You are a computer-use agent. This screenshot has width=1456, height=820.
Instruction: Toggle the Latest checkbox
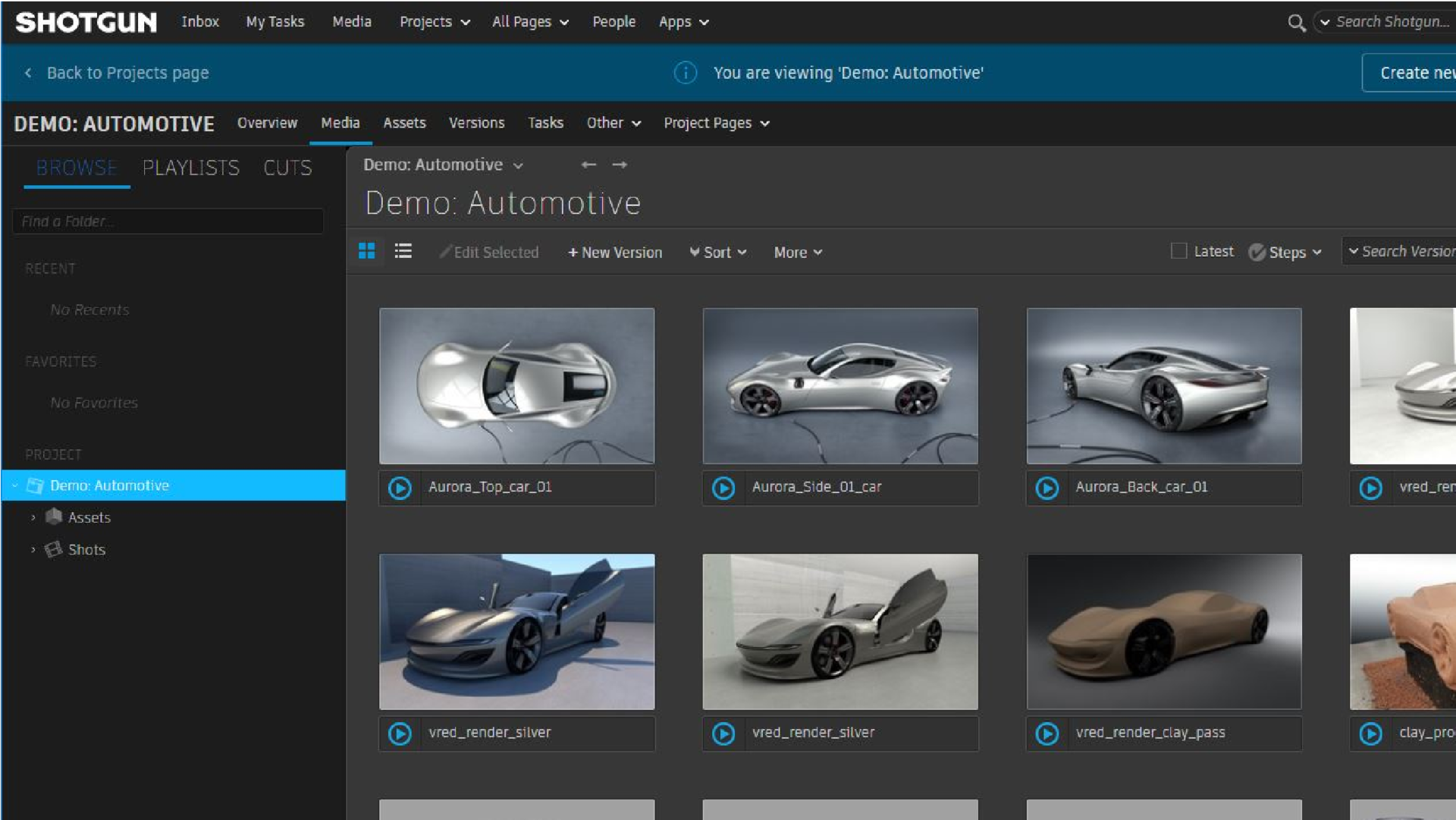click(1178, 251)
